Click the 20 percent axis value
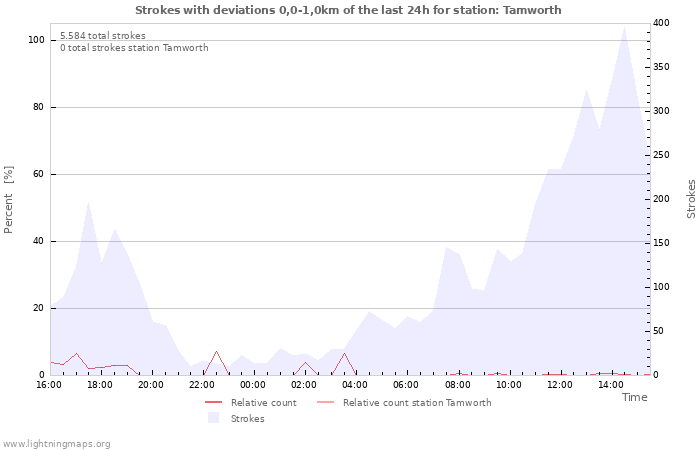The width and height of the screenshot is (700, 450). click(38, 308)
